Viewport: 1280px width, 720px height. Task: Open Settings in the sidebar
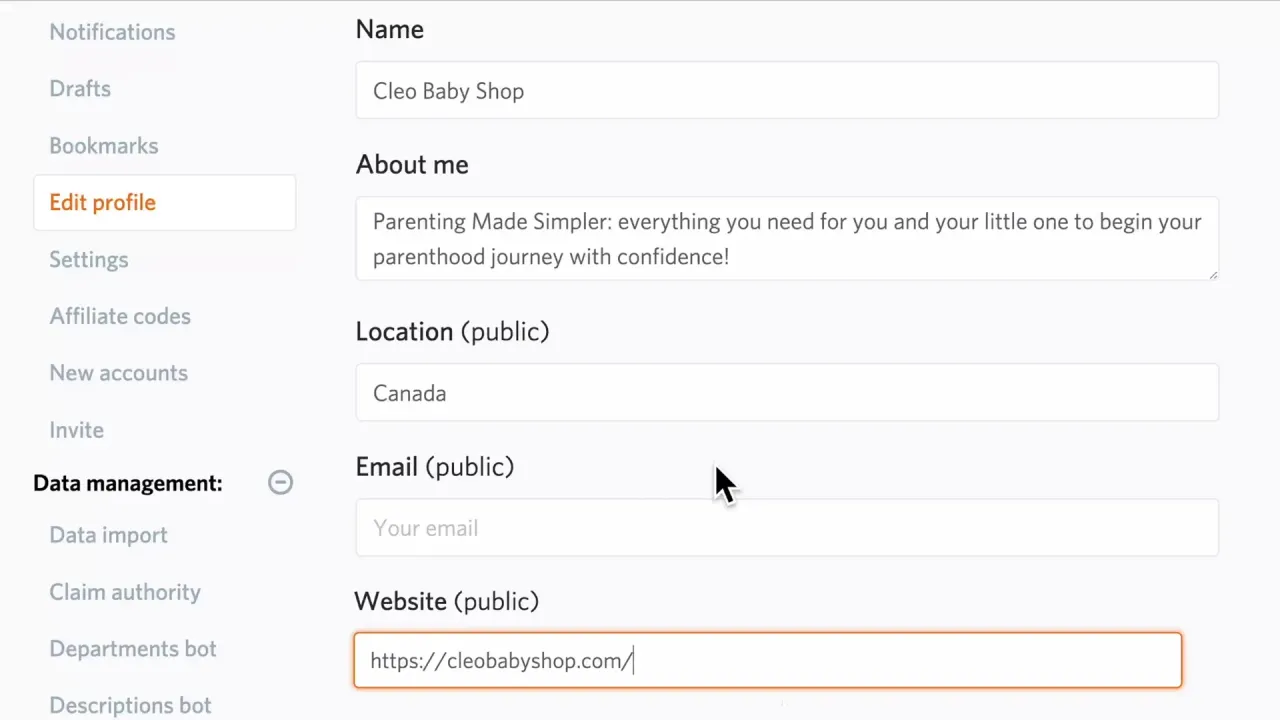tap(89, 260)
